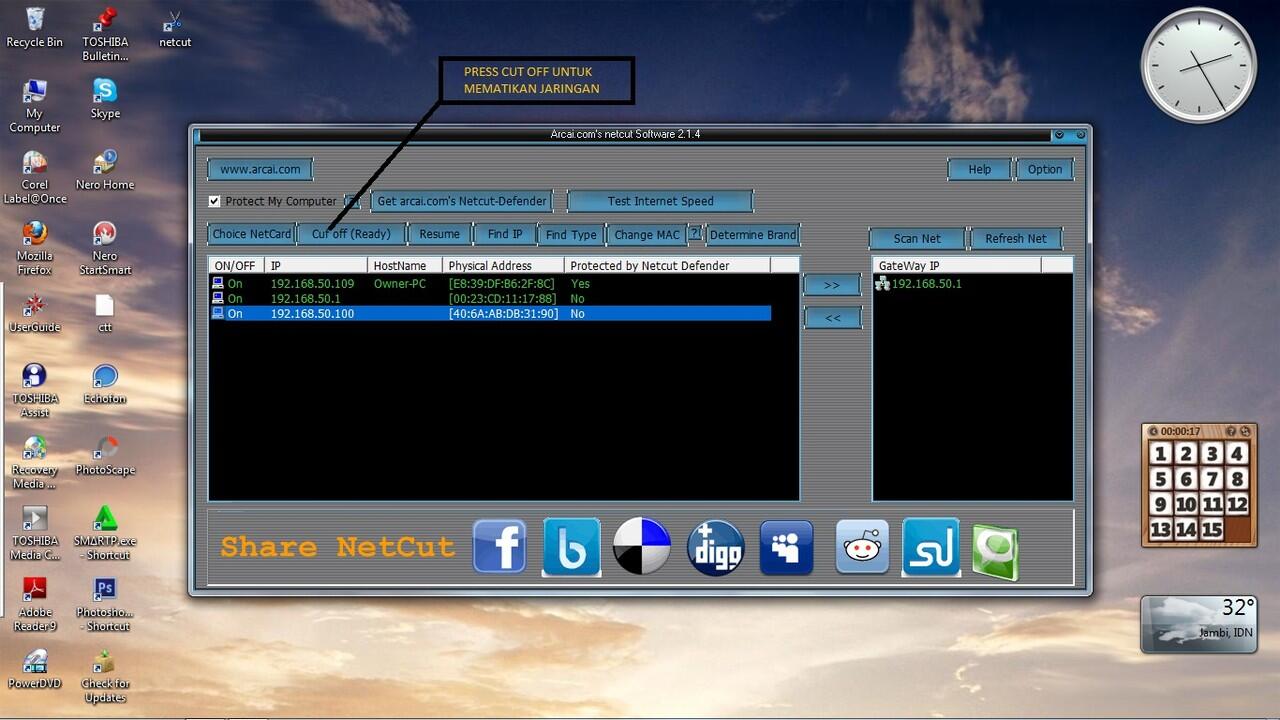Image resolution: width=1280 pixels, height=720 pixels.
Task: Launch PhotoScape from the desktop
Action: click(x=105, y=454)
